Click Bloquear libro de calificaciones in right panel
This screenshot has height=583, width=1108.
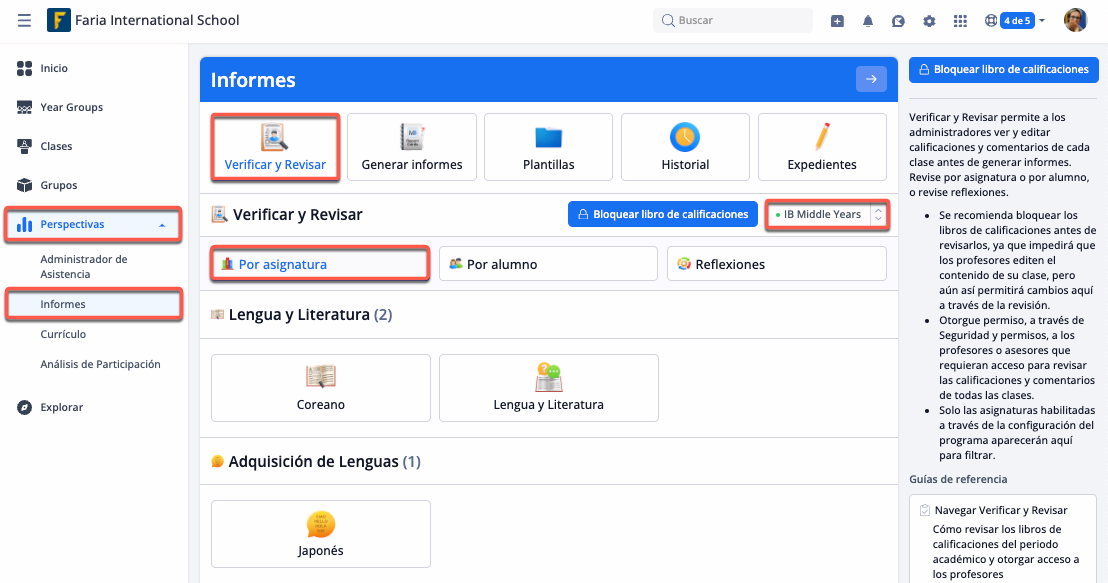[1003, 70]
